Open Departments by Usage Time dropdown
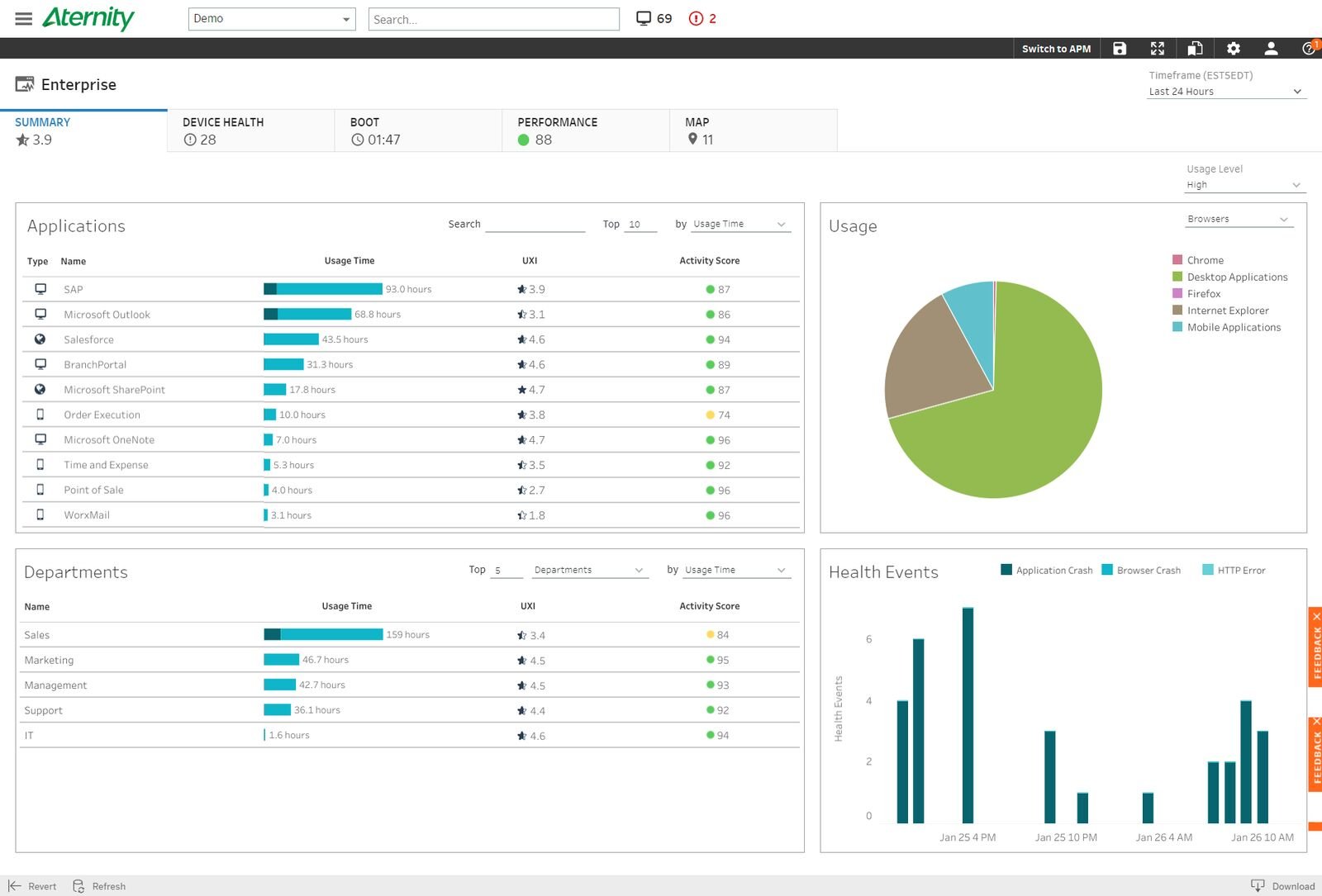 pos(735,570)
